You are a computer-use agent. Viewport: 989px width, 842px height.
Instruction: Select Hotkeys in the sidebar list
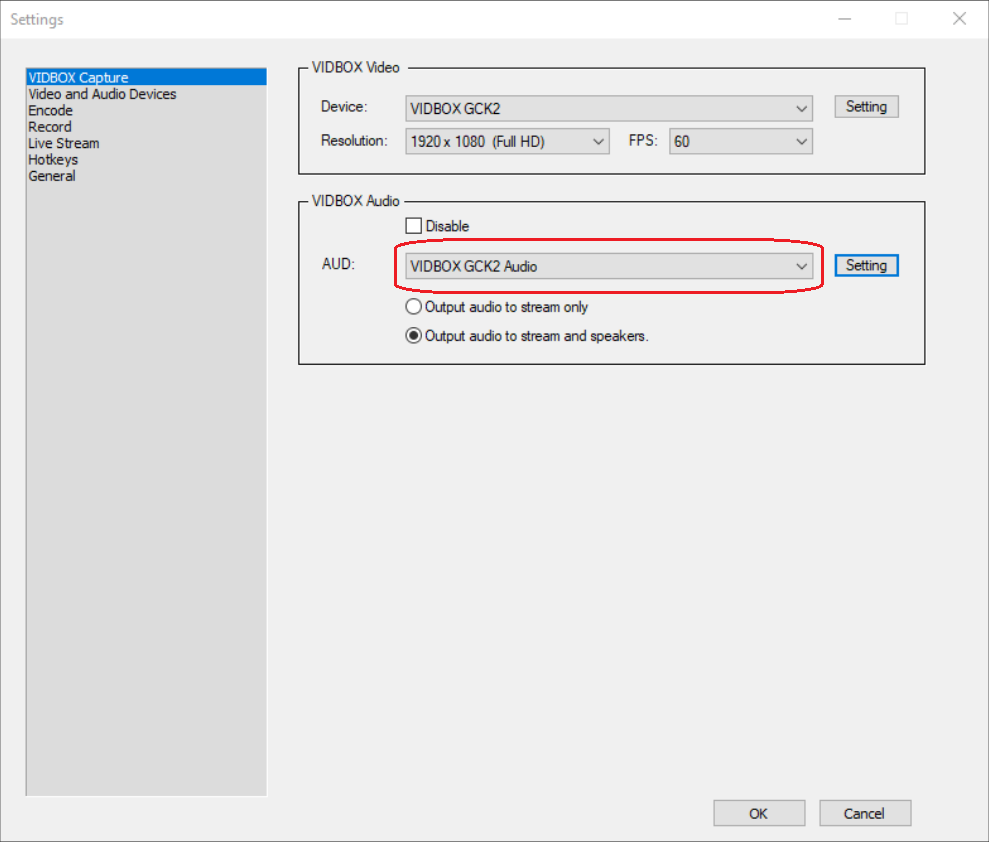[x=53, y=159]
